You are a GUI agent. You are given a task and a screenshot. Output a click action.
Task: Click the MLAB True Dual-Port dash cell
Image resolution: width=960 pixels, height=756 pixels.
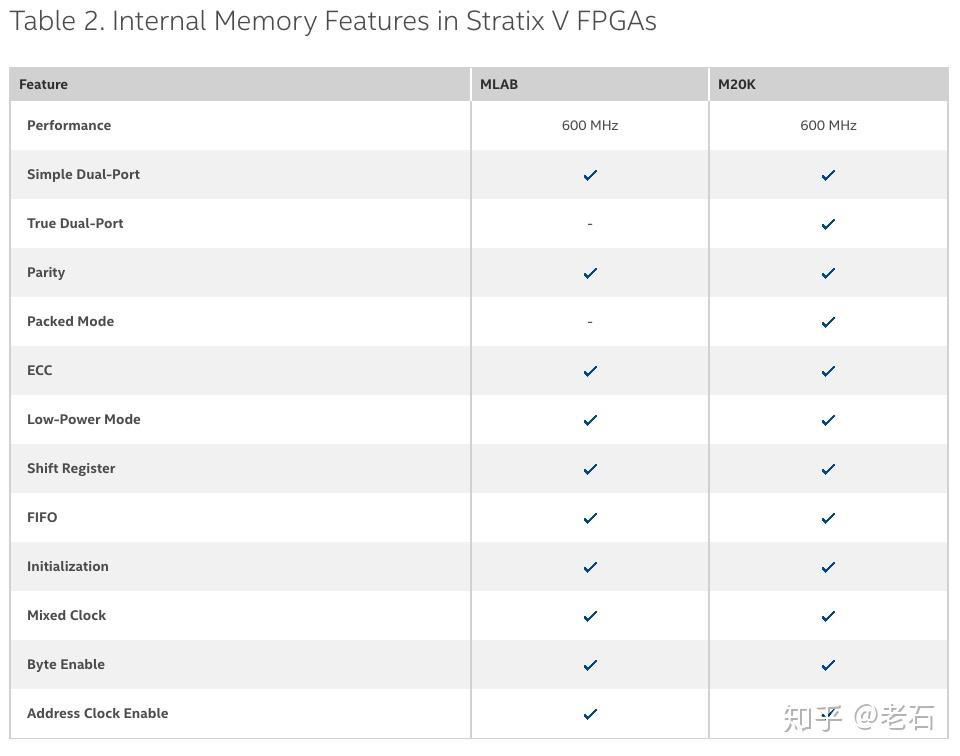click(590, 224)
